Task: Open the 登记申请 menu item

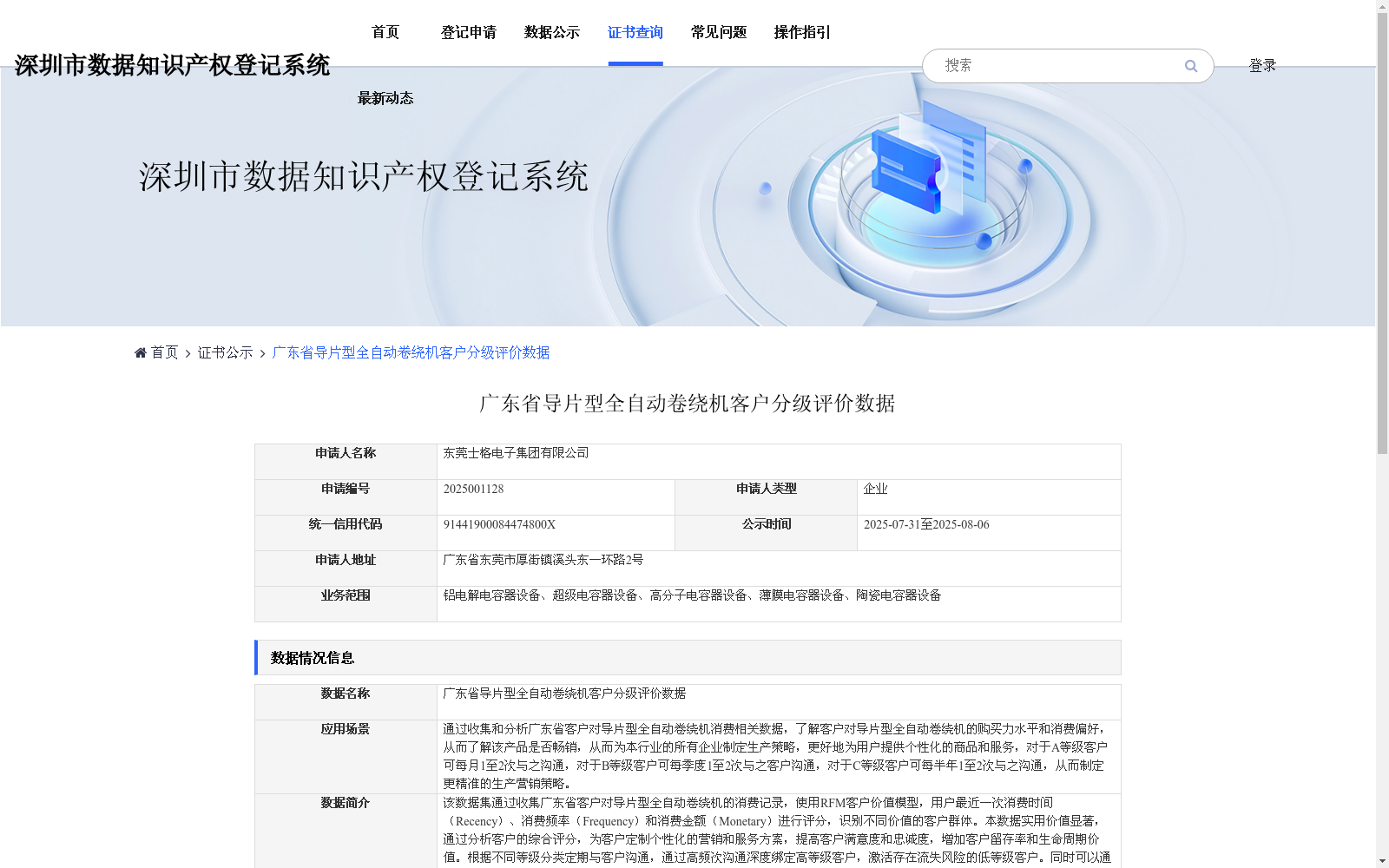Action: click(469, 32)
